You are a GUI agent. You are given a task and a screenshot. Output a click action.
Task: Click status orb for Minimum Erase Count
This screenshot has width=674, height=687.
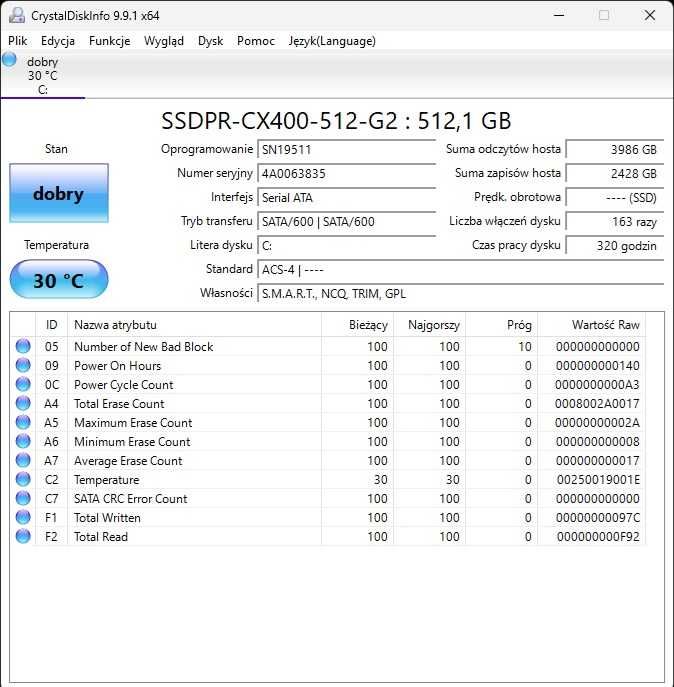click(x=23, y=441)
